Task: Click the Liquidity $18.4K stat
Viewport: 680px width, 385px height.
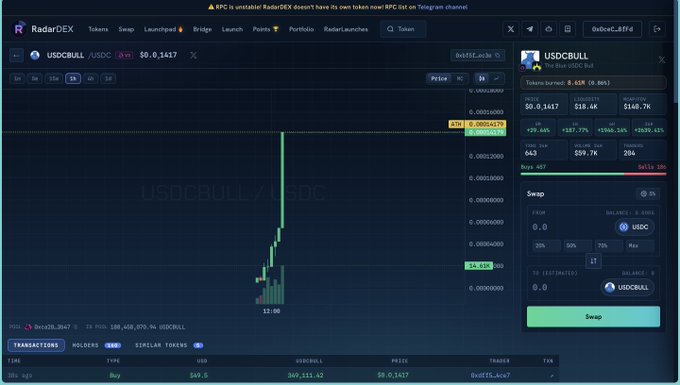Action: 592,104
